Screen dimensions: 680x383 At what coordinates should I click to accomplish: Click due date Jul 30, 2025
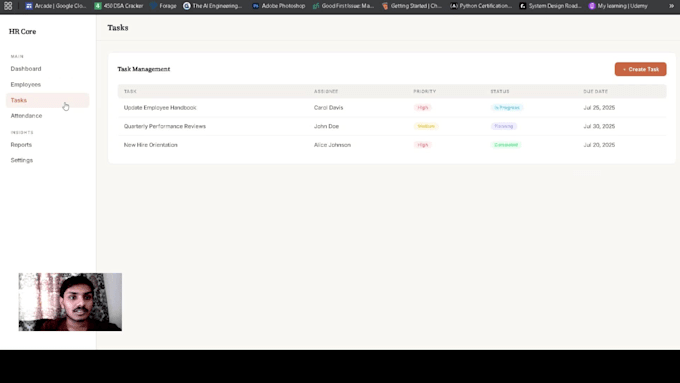click(599, 126)
